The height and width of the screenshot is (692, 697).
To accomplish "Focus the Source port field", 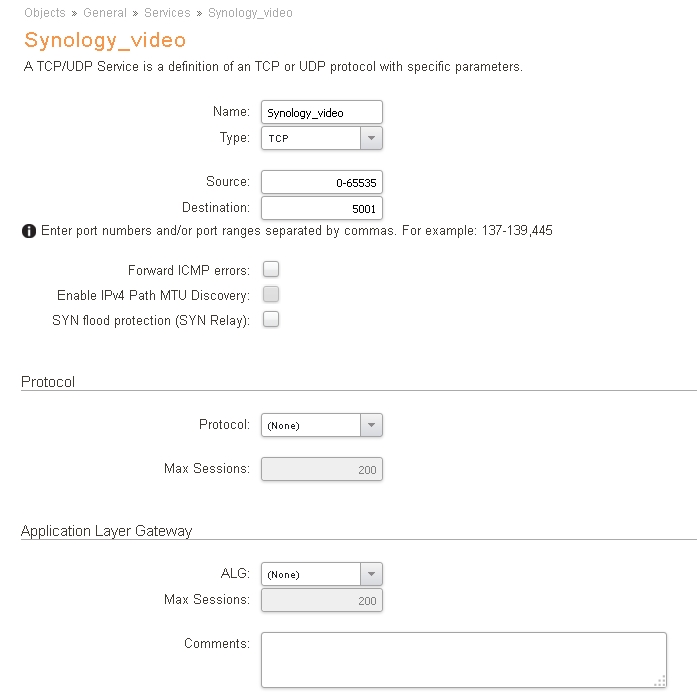I will point(322,182).
